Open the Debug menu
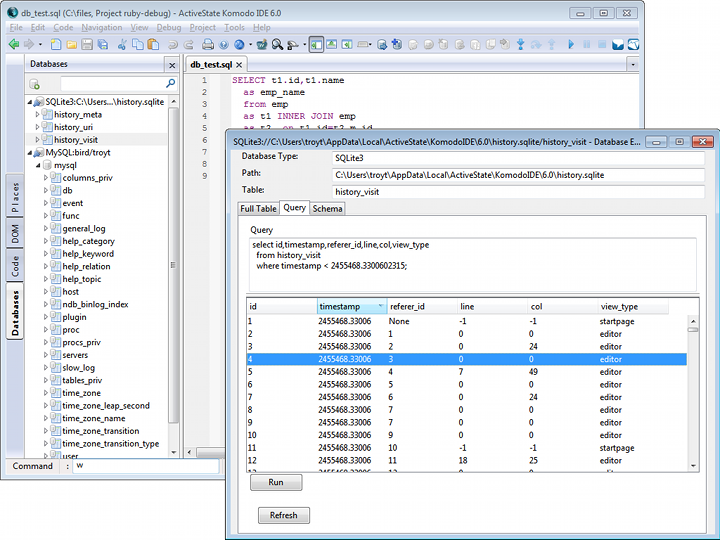The width and height of the screenshot is (720, 540). tap(169, 28)
